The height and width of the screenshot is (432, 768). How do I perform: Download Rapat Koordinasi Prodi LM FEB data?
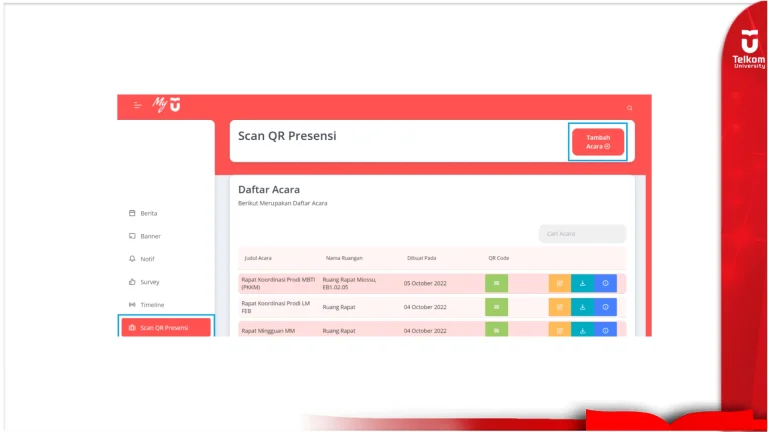point(582,307)
